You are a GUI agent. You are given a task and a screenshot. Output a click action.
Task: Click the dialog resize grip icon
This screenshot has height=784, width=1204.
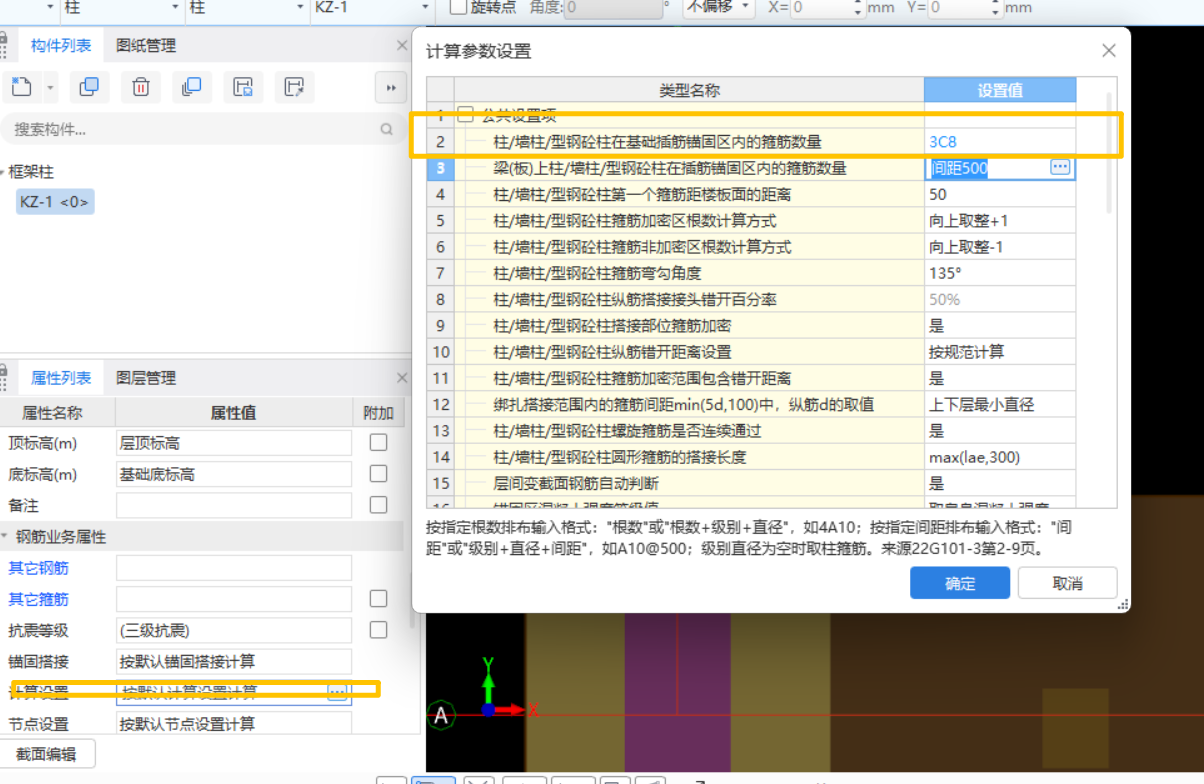coord(1122,604)
